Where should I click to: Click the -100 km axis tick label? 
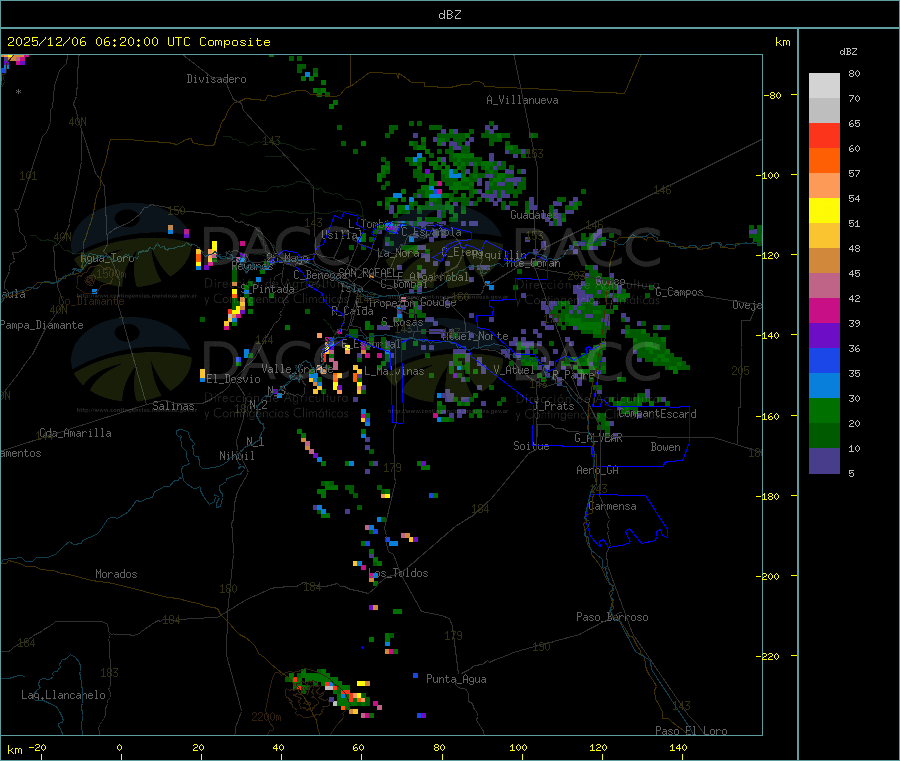click(x=768, y=175)
